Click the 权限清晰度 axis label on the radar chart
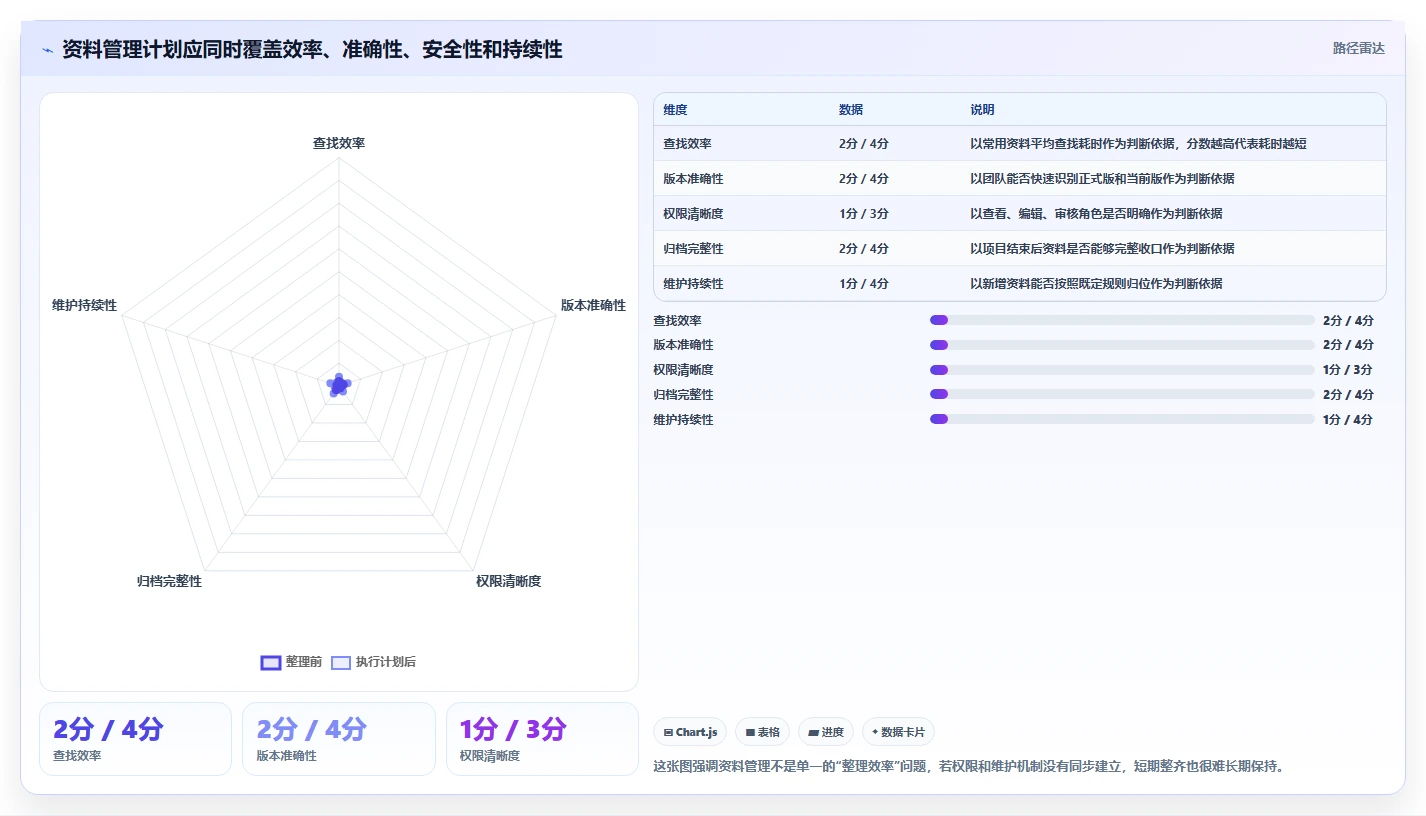 [x=508, y=581]
